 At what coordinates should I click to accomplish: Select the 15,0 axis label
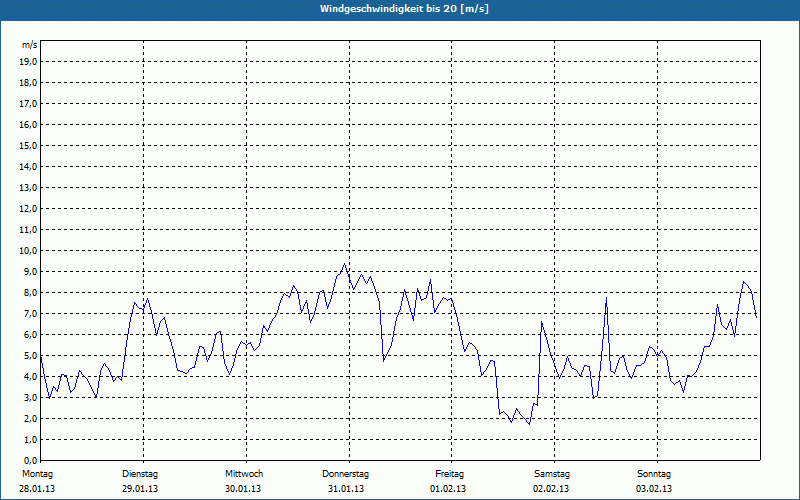(29, 145)
